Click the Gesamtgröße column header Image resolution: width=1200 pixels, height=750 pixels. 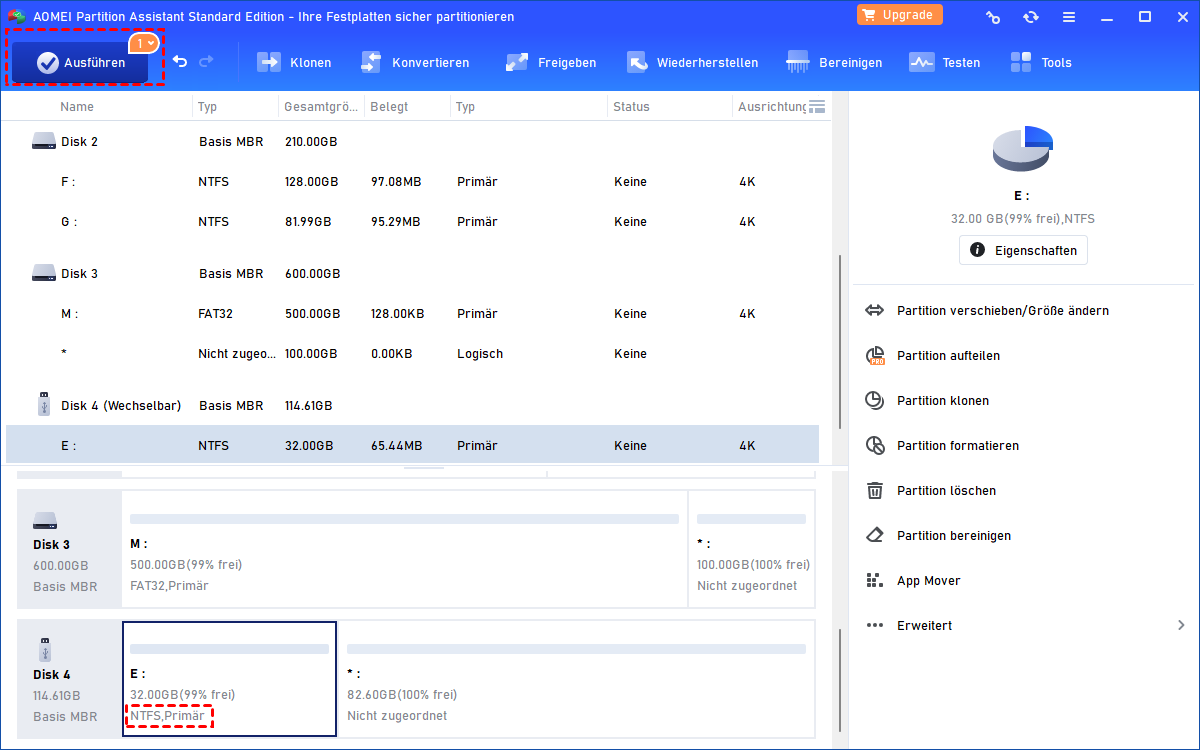point(321,106)
